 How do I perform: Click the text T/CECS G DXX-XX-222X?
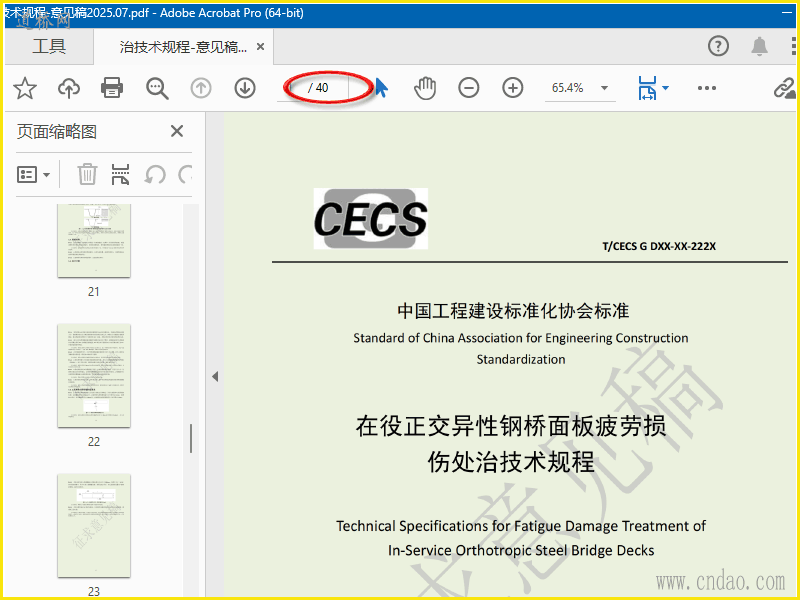(659, 246)
